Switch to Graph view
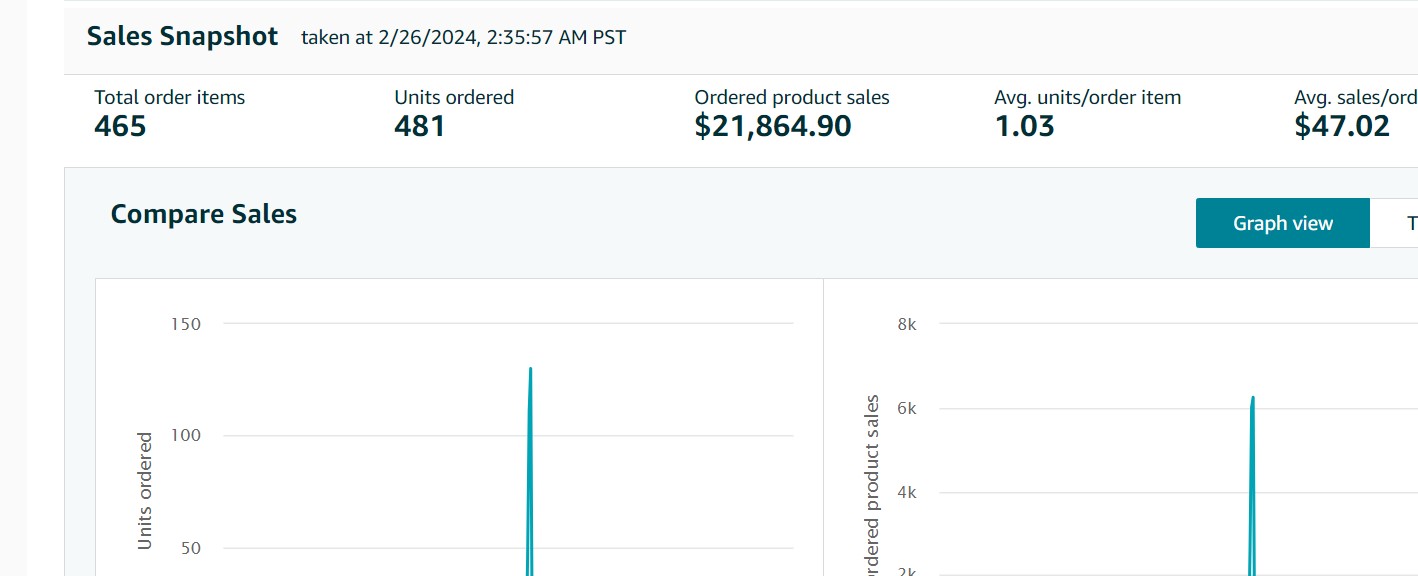 click(x=1282, y=223)
